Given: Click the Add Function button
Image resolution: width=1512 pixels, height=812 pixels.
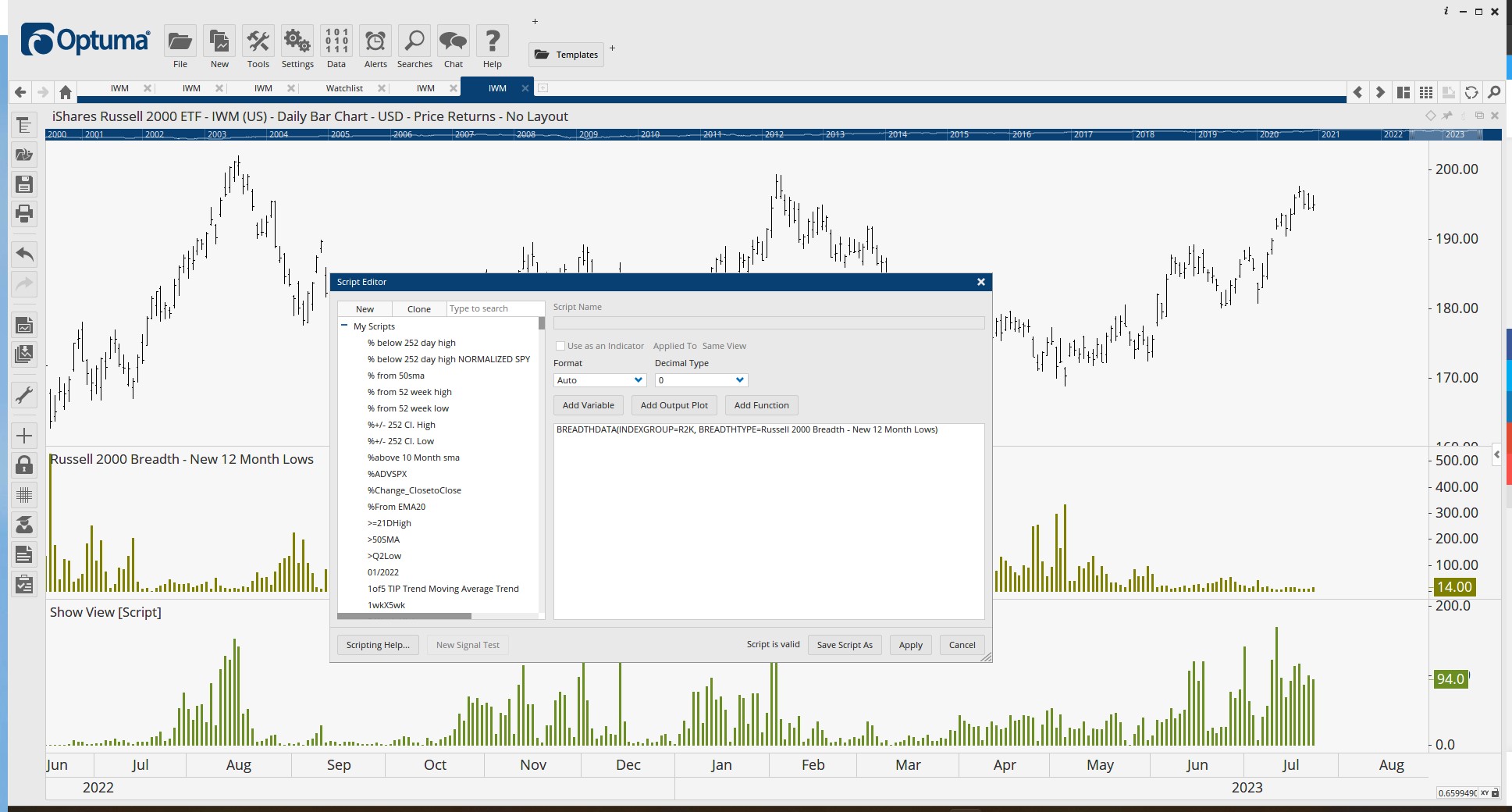Looking at the screenshot, I should [762, 405].
